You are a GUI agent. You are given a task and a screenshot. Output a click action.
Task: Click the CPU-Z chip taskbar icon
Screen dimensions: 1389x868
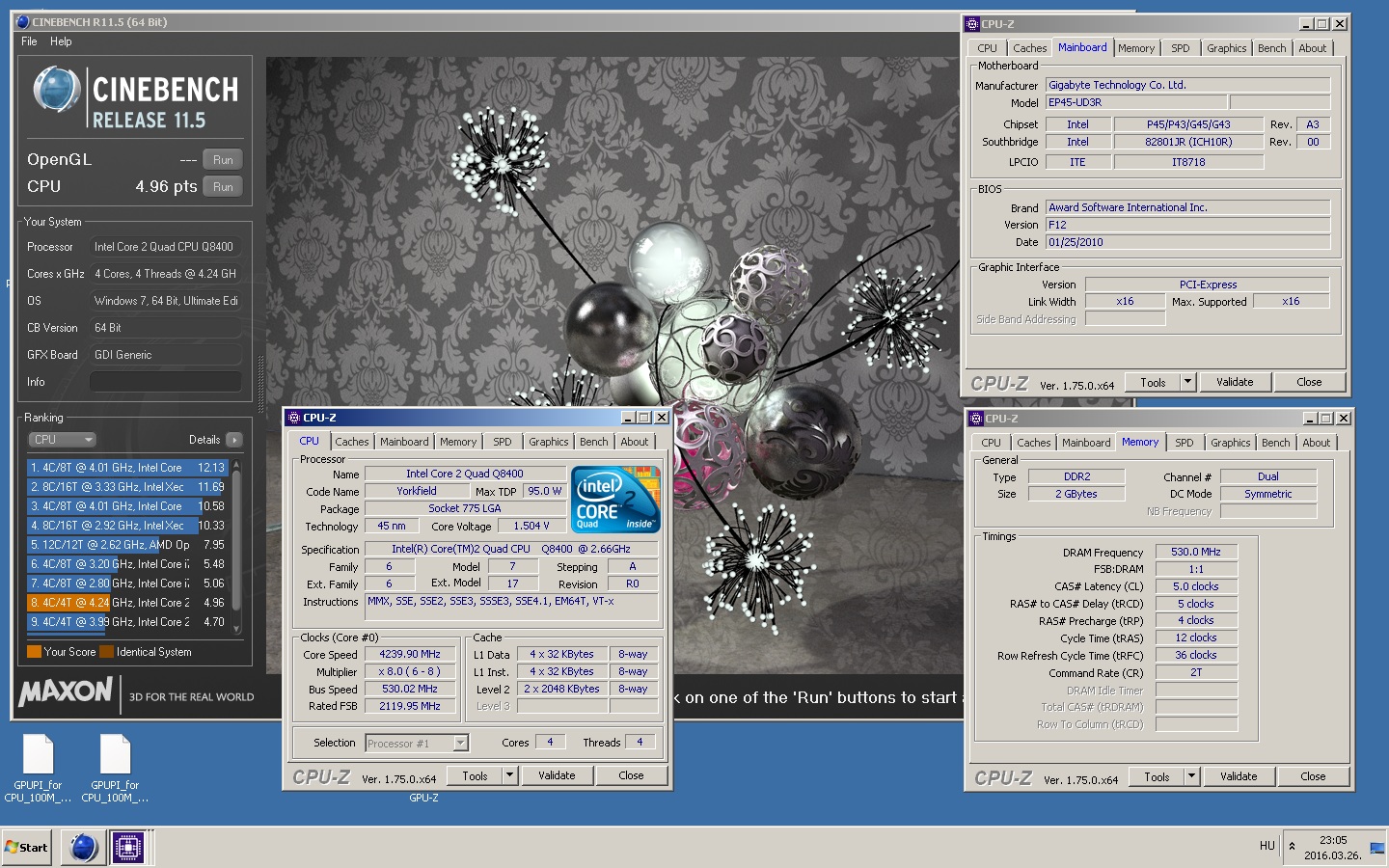[127, 848]
